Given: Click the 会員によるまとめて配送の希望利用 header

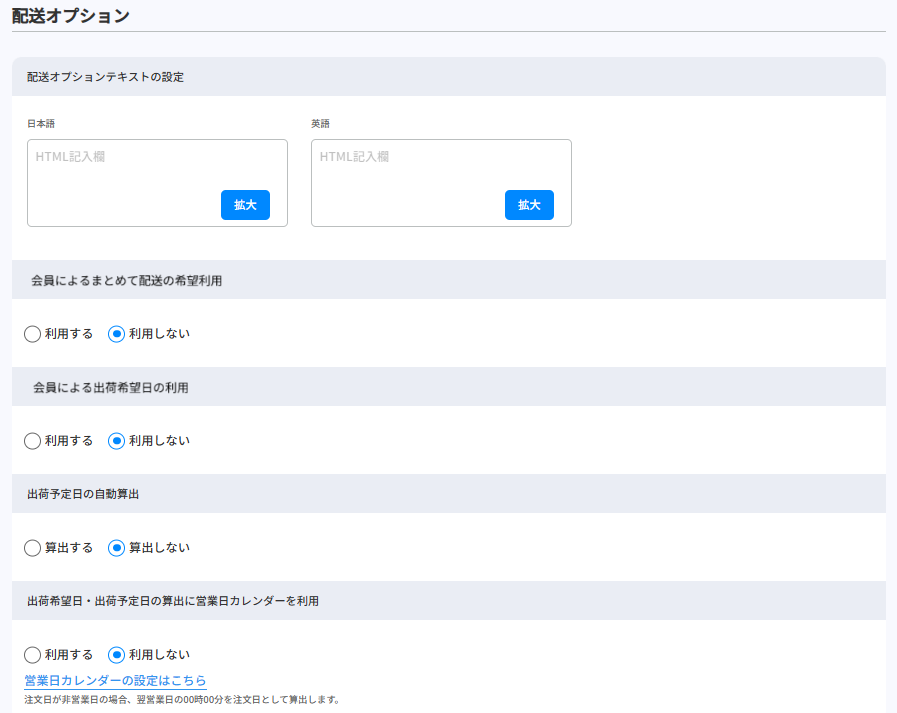Looking at the screenshot, I should pos(126,281).
